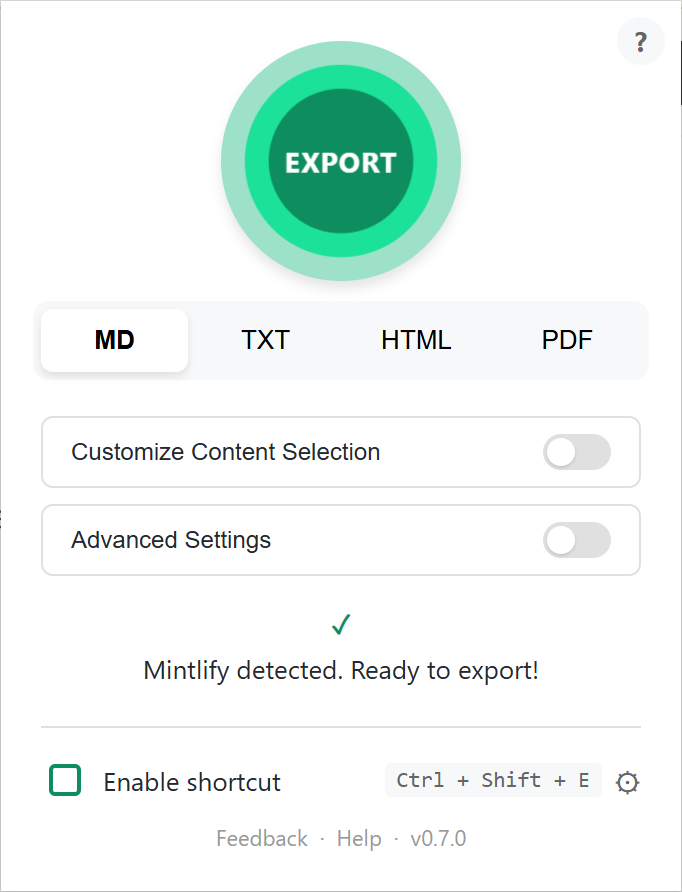
Task: Select the PDF export tab
Action: [566, 340]
